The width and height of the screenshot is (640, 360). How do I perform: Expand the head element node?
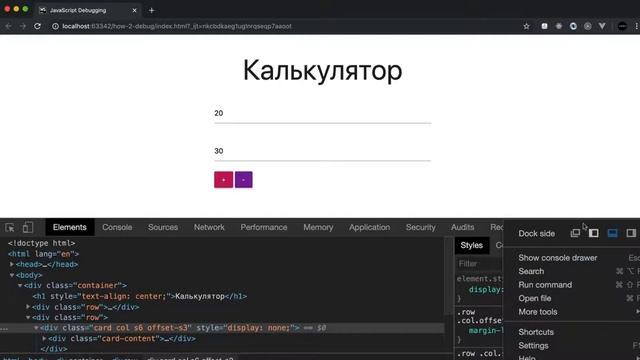pyautogui.click(x=12, y=264)
